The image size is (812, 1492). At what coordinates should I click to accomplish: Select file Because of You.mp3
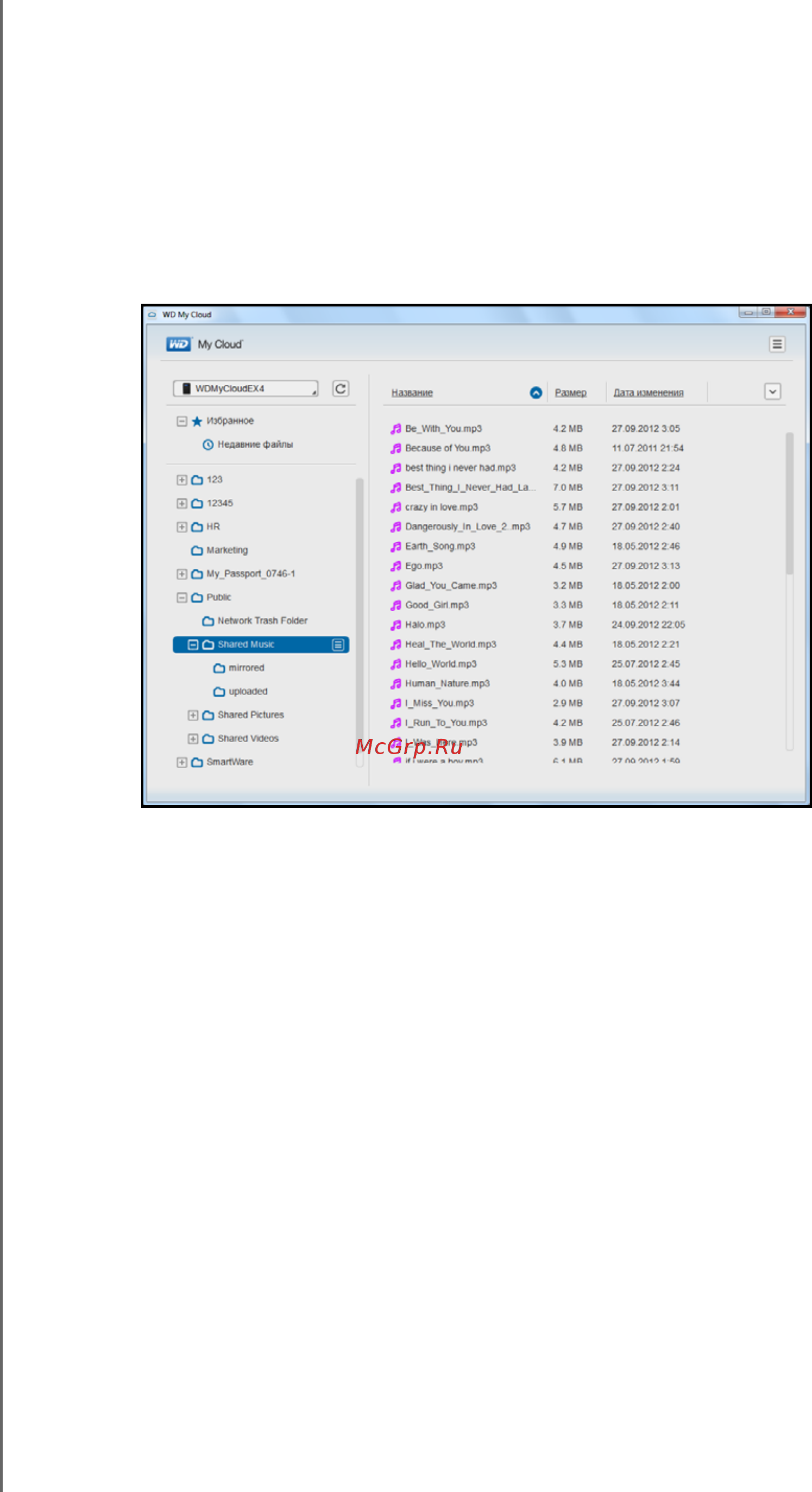[x=448, y=448]
